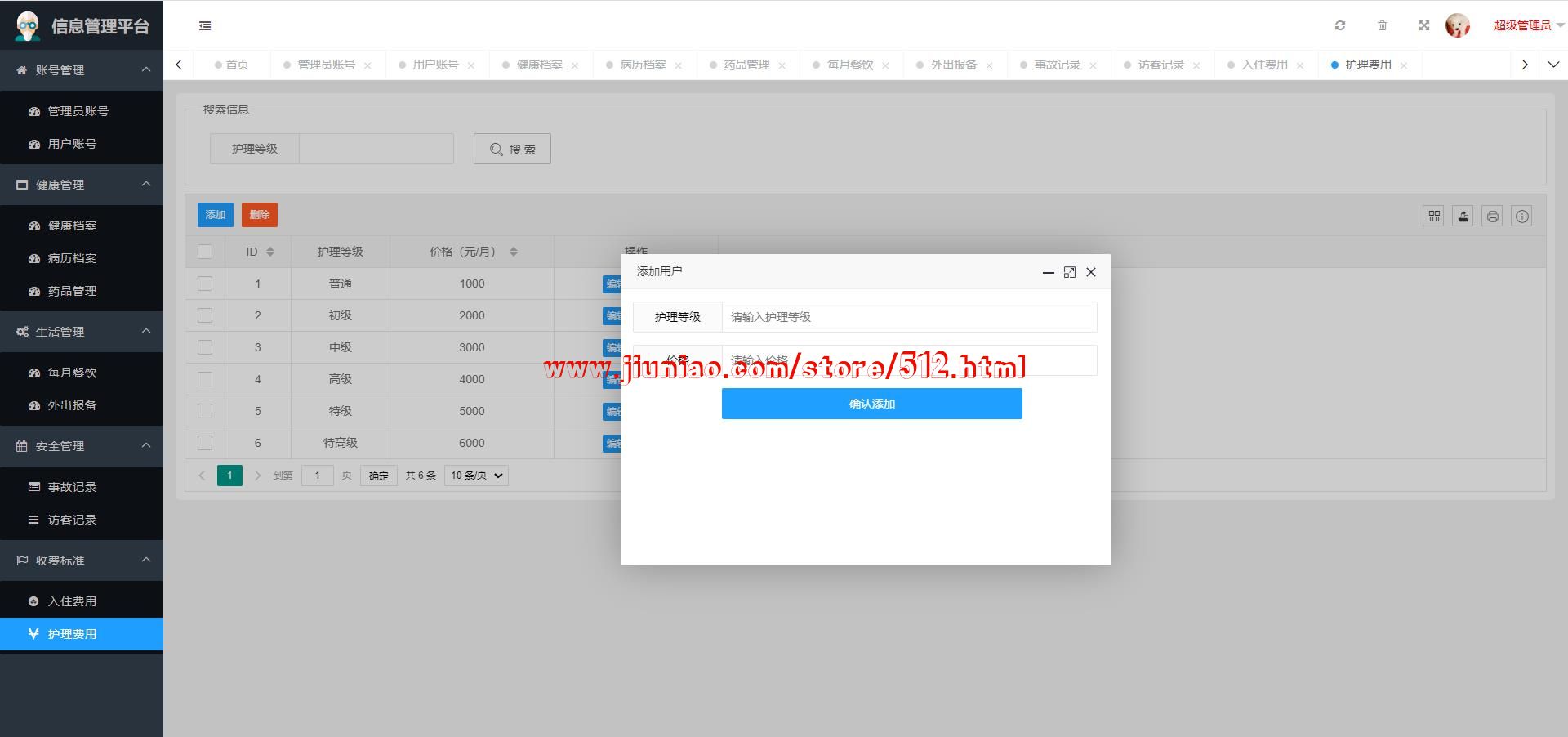The image size is (1568, 737).
Task: Switch to the 首页 tab
Action: [x=232, y=65]
